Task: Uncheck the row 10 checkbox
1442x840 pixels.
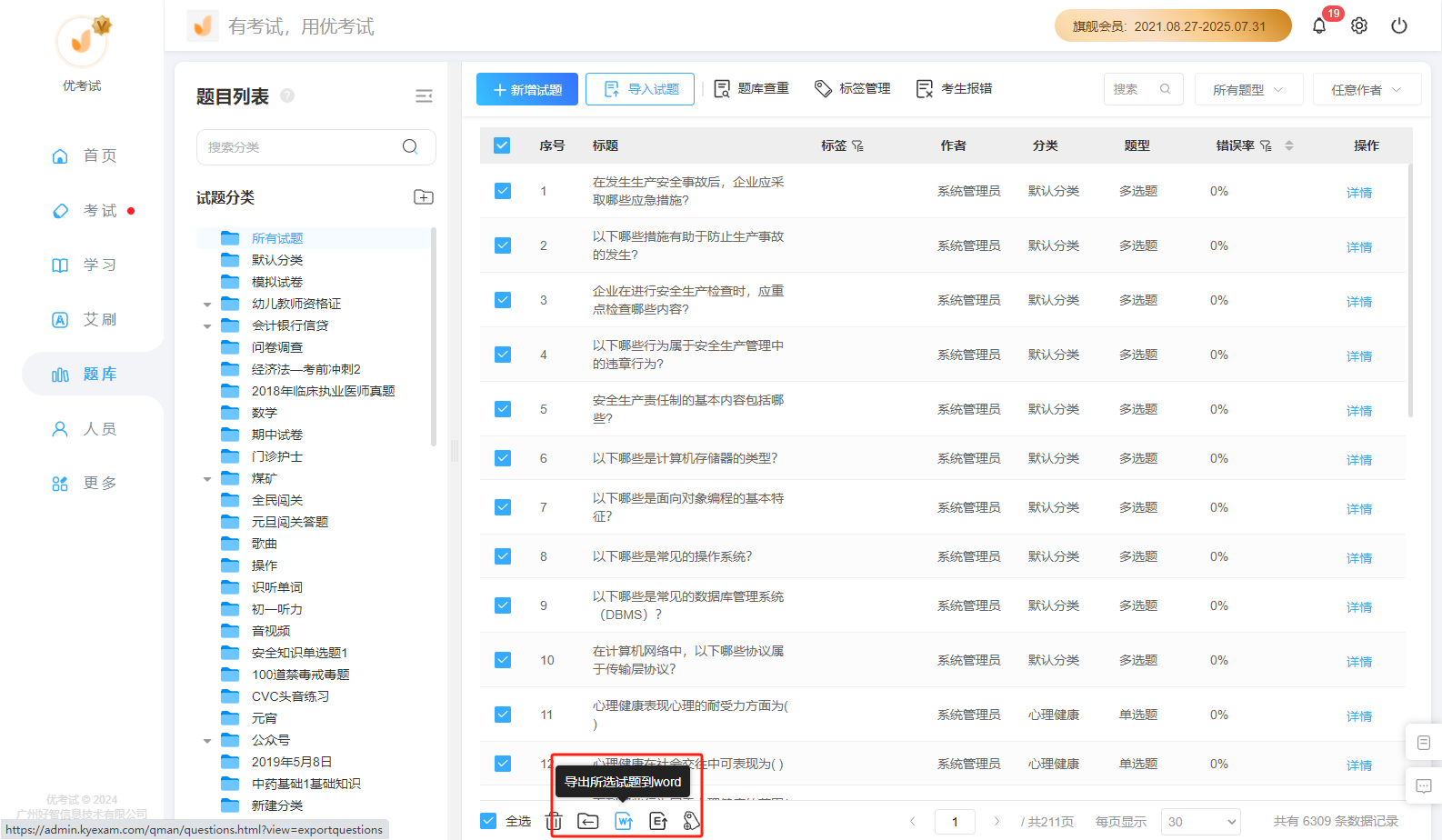Action: [x=503, y=660]
